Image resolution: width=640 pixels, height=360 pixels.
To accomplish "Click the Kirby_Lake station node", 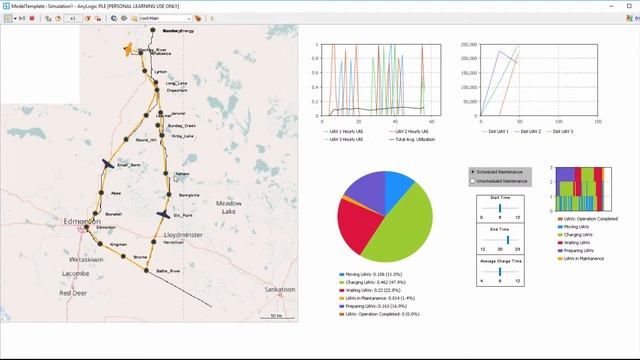I will click(x=162, y=135).
